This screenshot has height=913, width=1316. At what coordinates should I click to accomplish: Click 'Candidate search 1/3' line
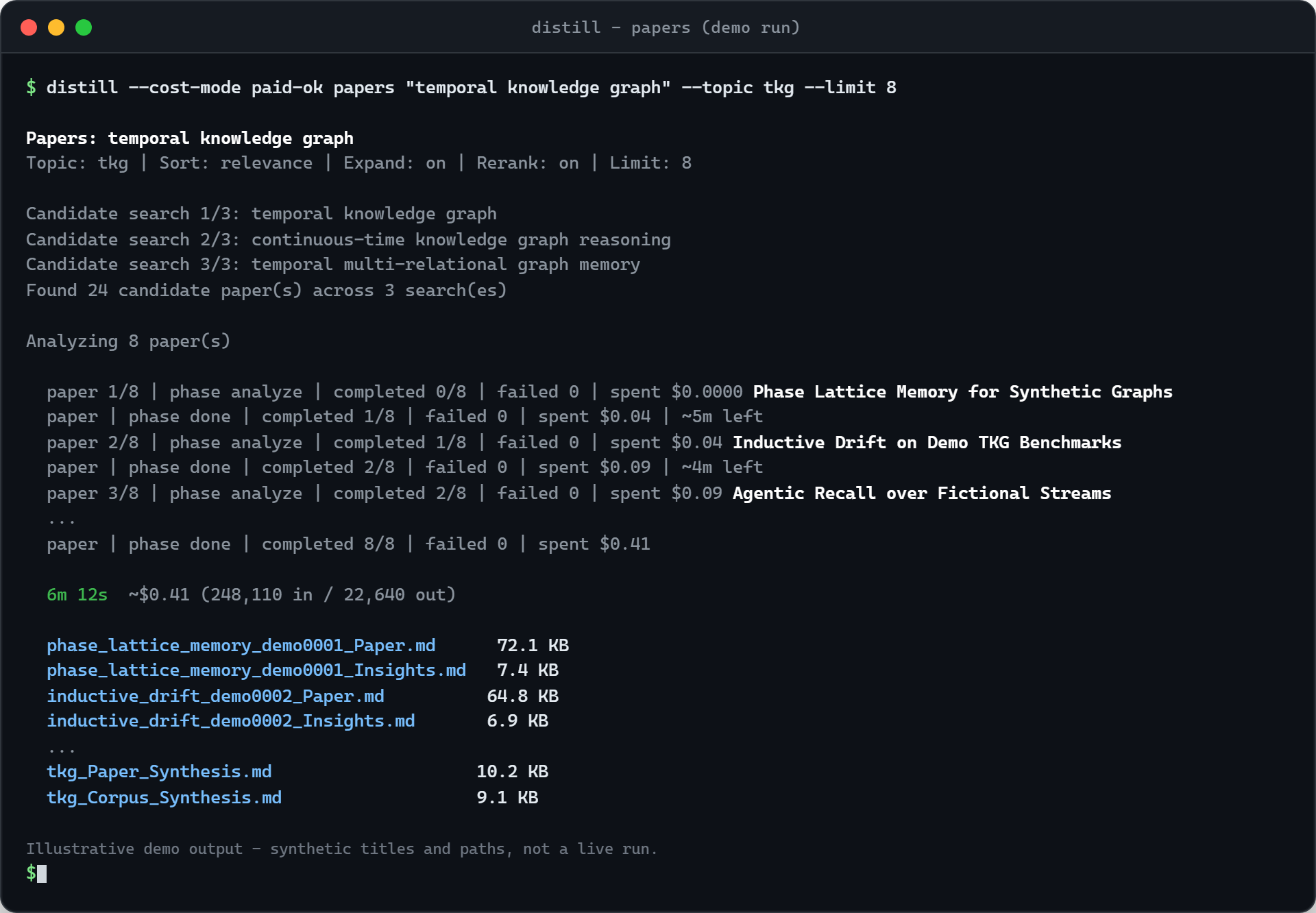pos(261,214)
